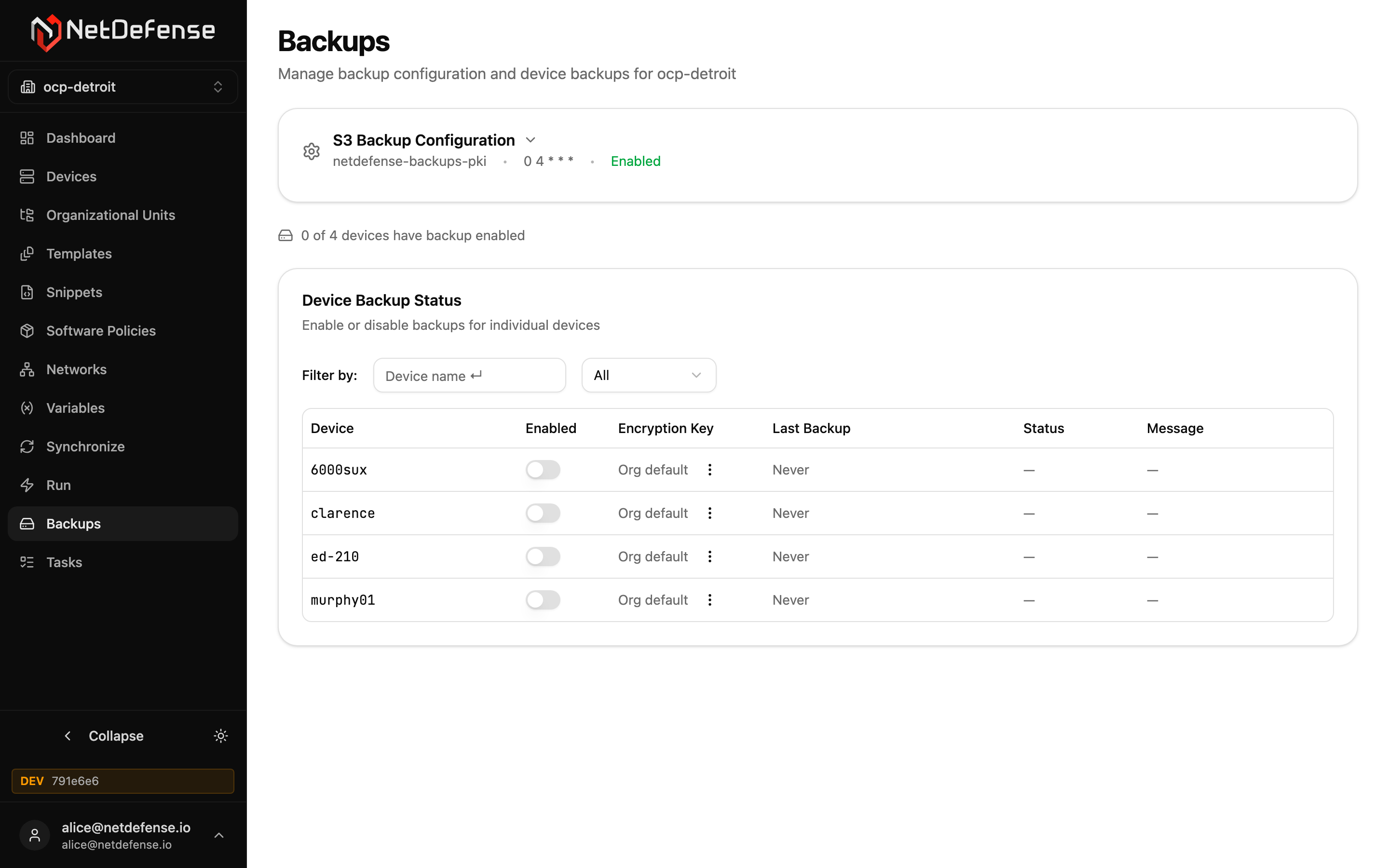
Task: Click the Variables icon in sidebar
Action: pyautogui.click(x=27, y=407)
